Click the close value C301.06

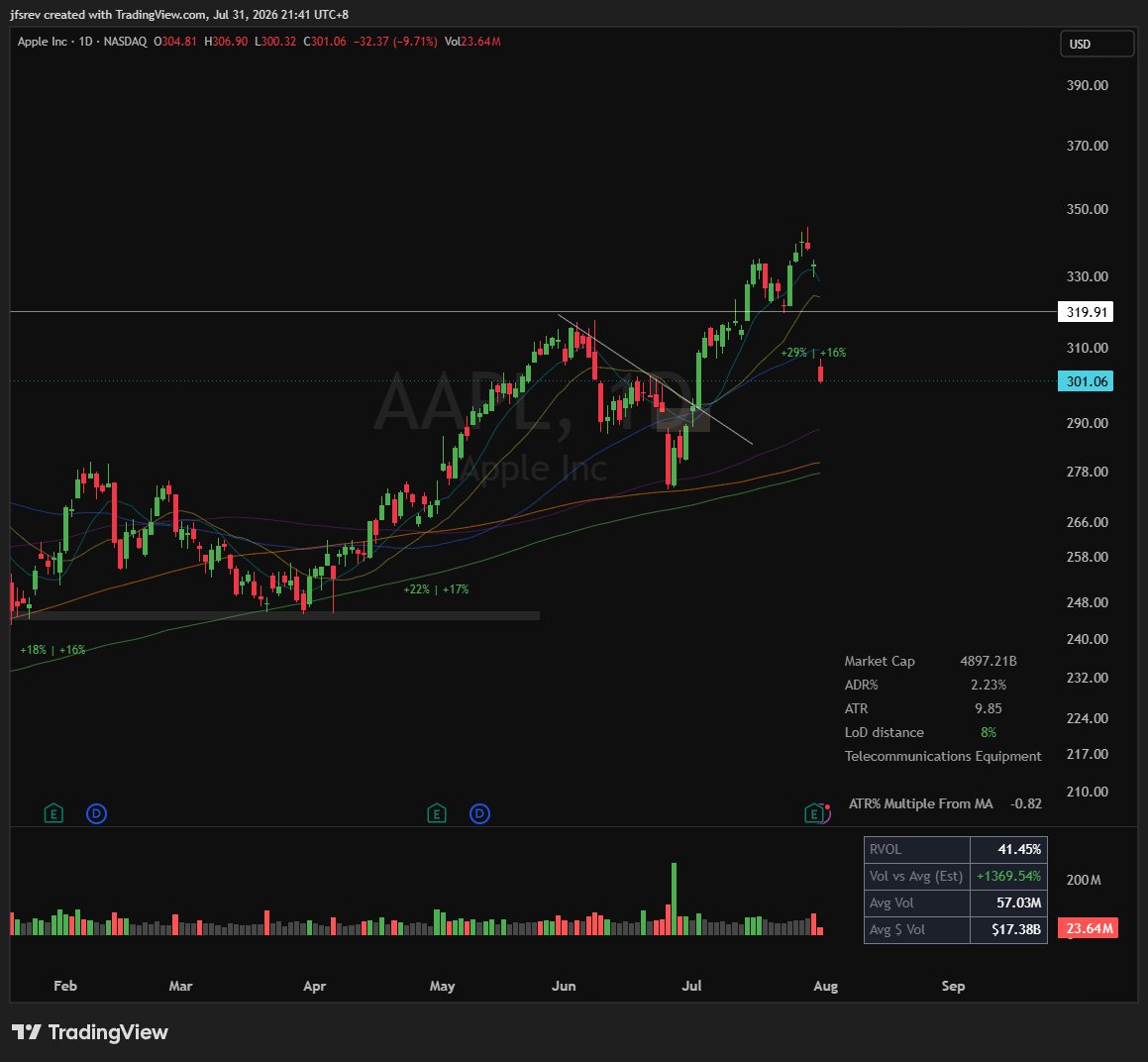coord(325,42)
